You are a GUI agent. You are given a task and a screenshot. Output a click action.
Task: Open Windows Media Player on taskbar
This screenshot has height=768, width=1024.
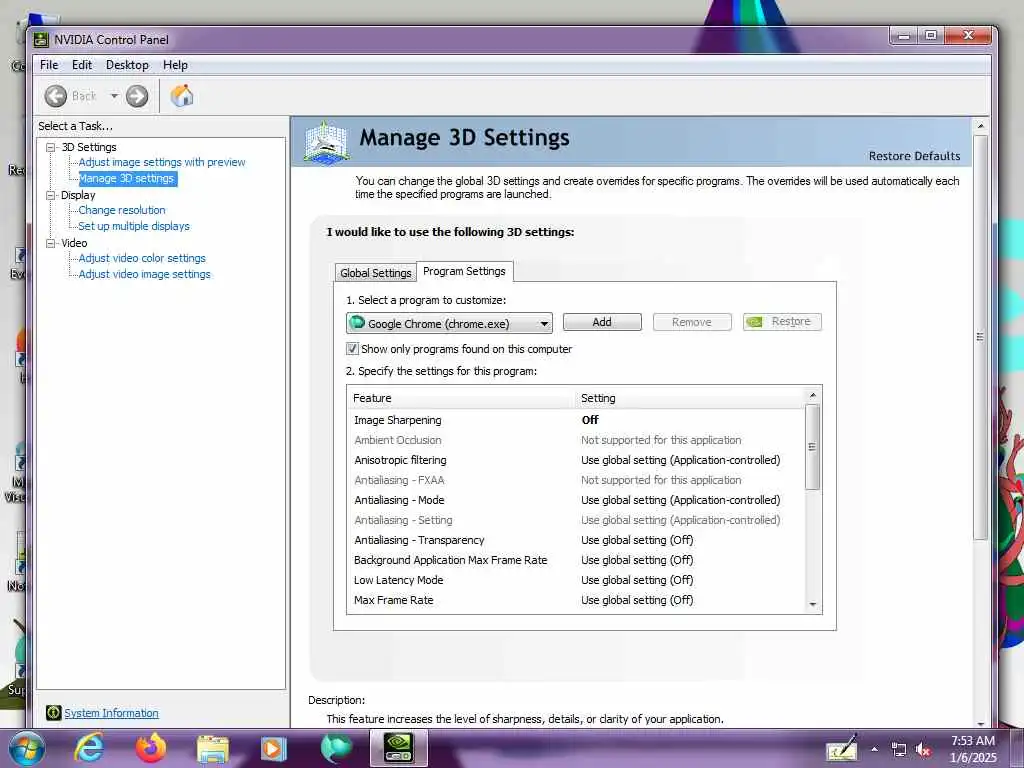coord(274,749)
